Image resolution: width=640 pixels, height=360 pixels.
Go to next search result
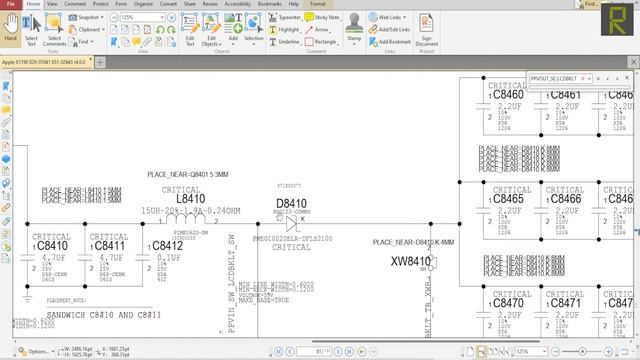click(x=617, y=78)
